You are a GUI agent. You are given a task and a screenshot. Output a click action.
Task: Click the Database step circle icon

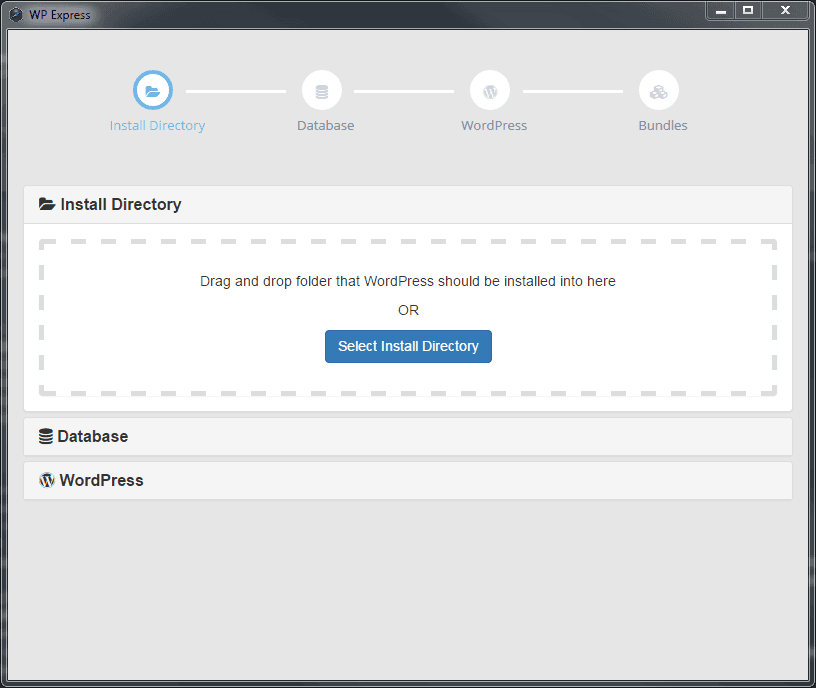point(322,90)
